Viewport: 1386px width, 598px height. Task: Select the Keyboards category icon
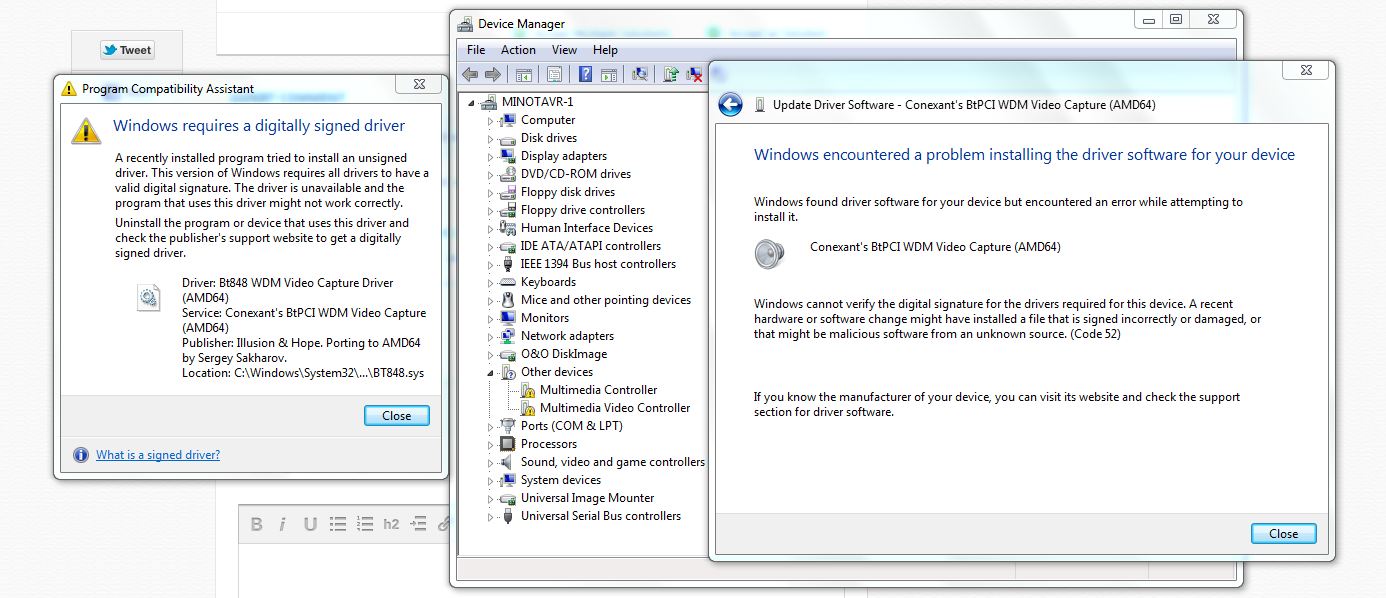tap(507, 282)
